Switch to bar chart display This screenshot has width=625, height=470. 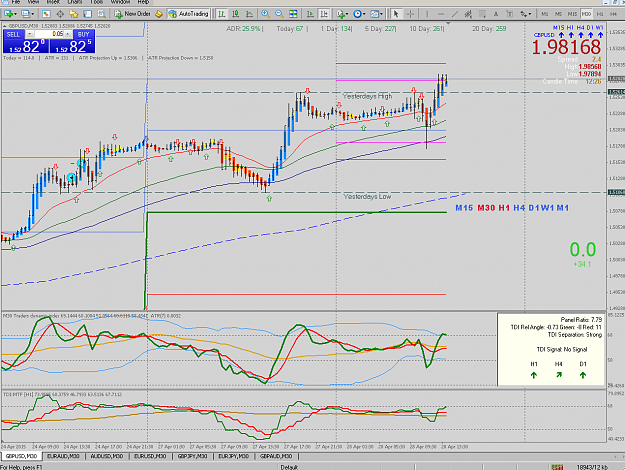pos(221,14)
